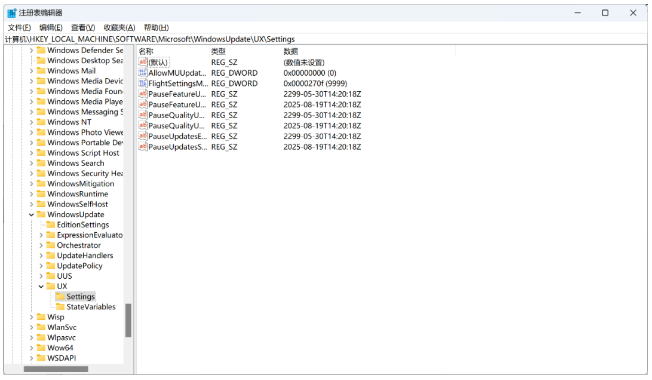Click the UpdateHandlers folder icon

point(51,255)
